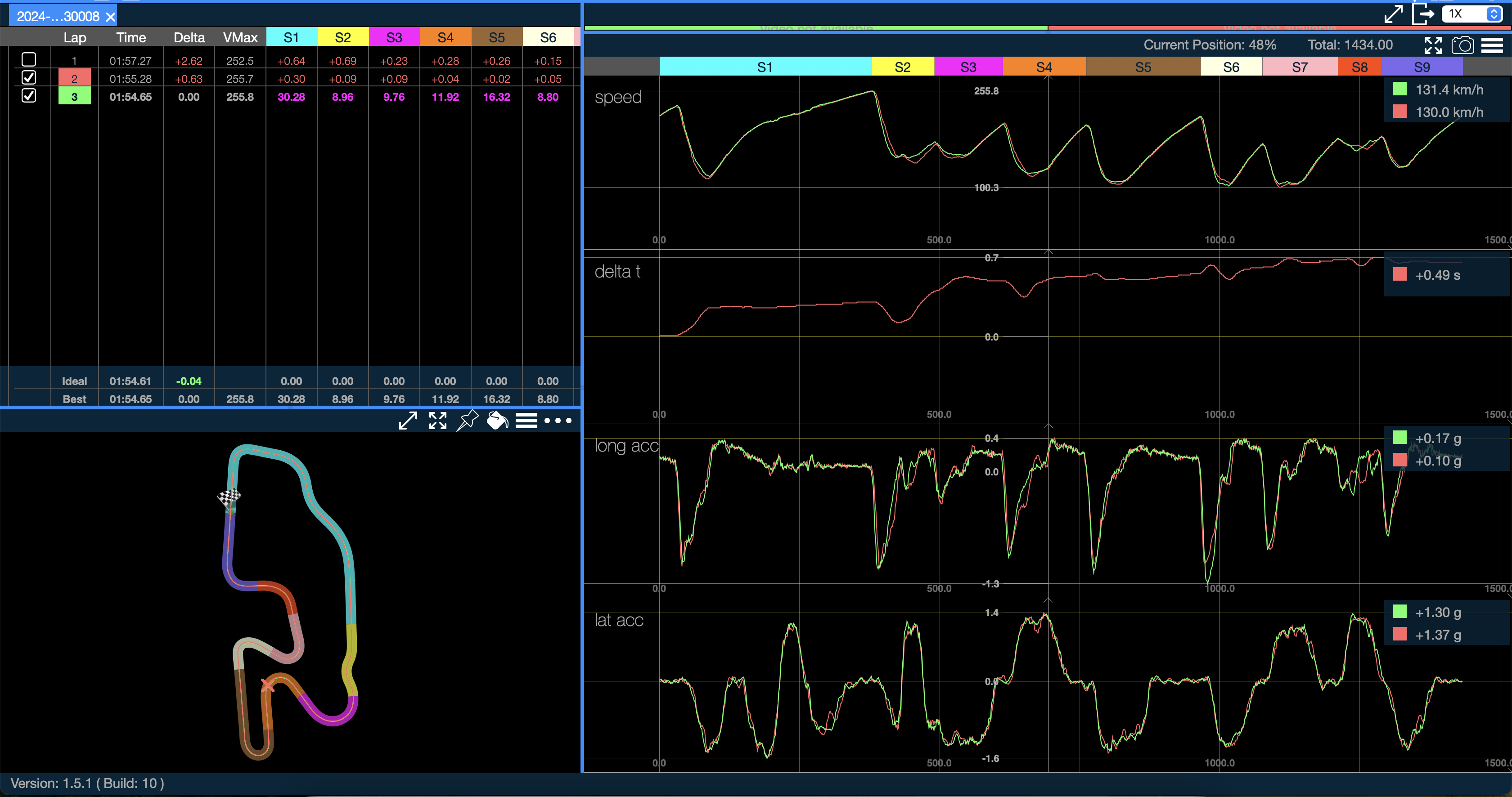Click the green lap 3 color swatch

coord(75,97)
